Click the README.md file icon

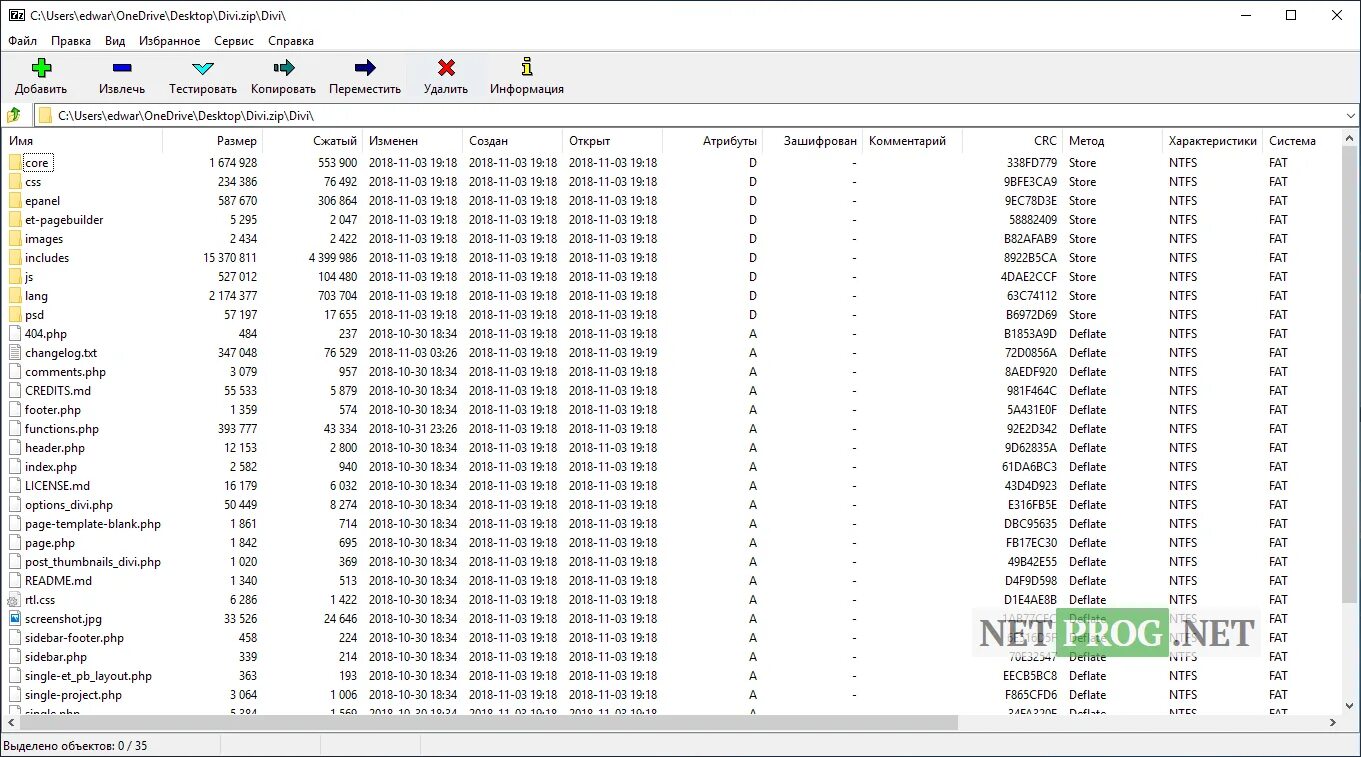pos(15,581)
